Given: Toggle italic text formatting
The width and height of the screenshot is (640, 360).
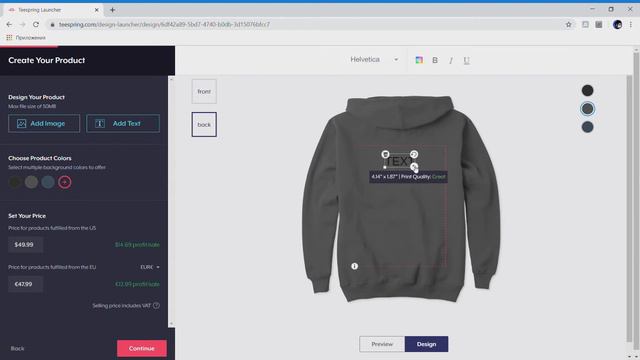Looking at the screenshot, I should [x=451, y=60].
